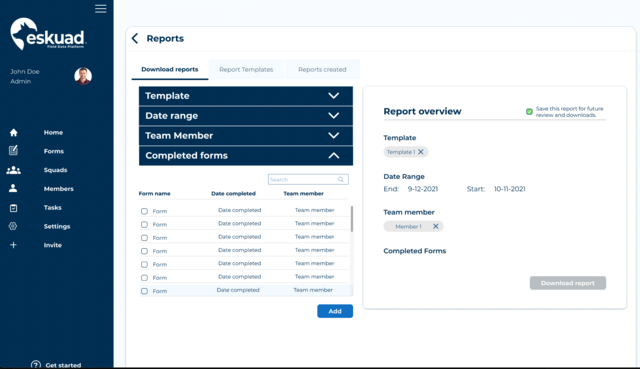The height and width of the screenshot is (369, 640).
Task: Uncheck Save this report for future review
Action: 529,111
